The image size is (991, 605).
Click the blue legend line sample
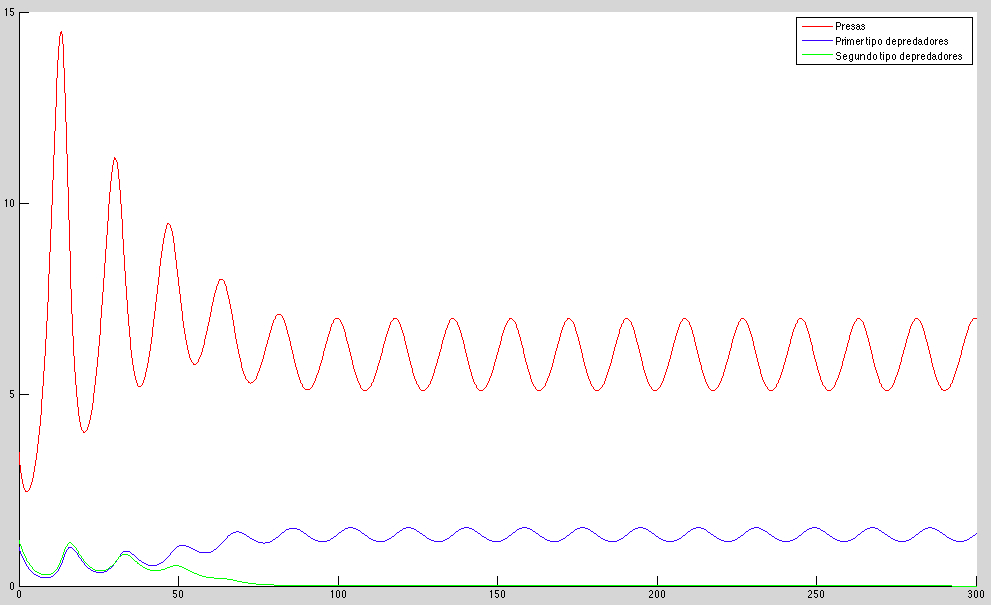click(815, 41)
